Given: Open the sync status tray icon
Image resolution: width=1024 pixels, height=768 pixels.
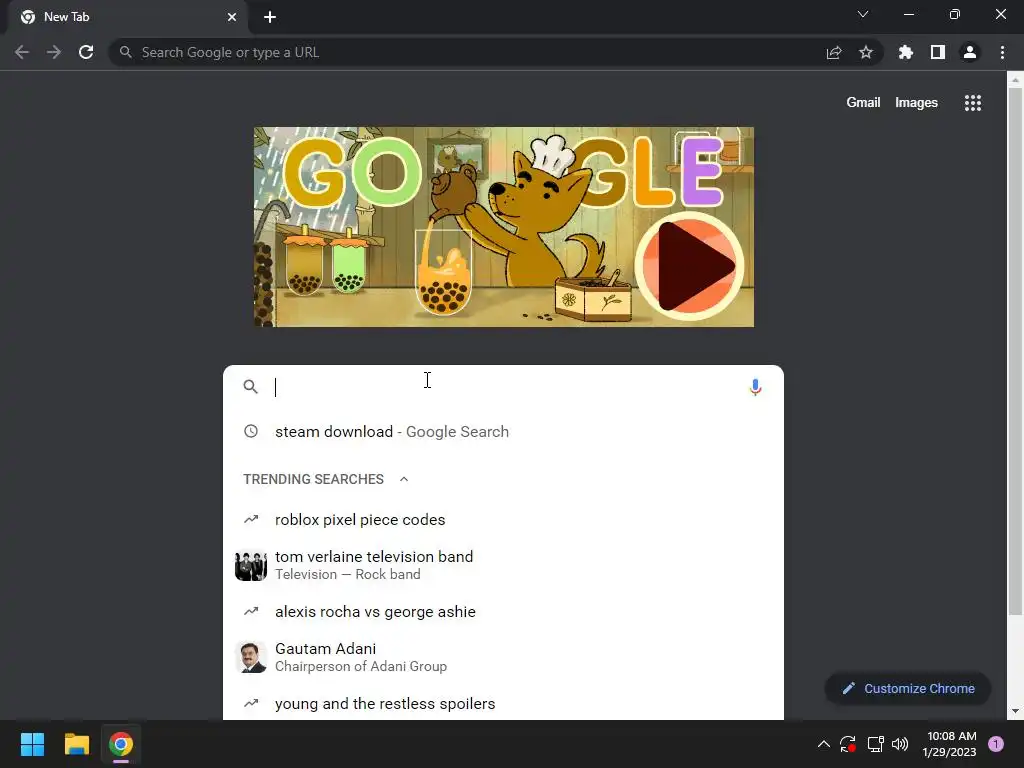Looking at the screenshot, I should (x=848, y=744).
